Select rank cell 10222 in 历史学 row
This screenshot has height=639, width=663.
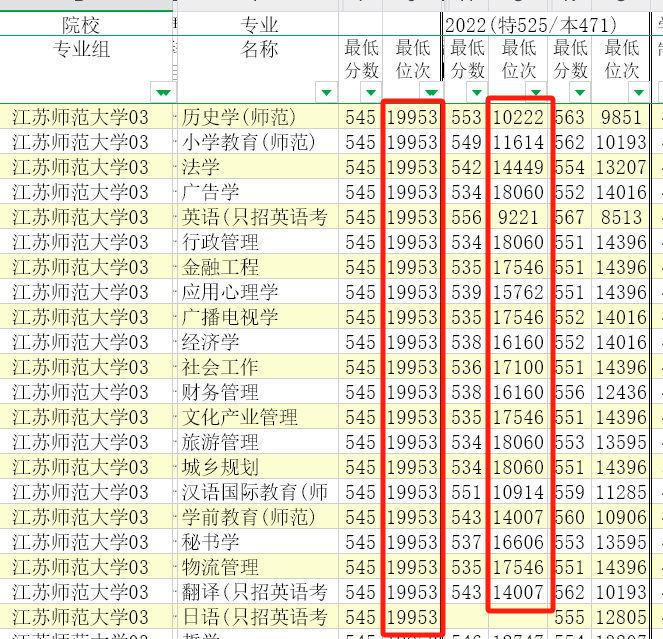pyautogui.click(x=518, y=117)
